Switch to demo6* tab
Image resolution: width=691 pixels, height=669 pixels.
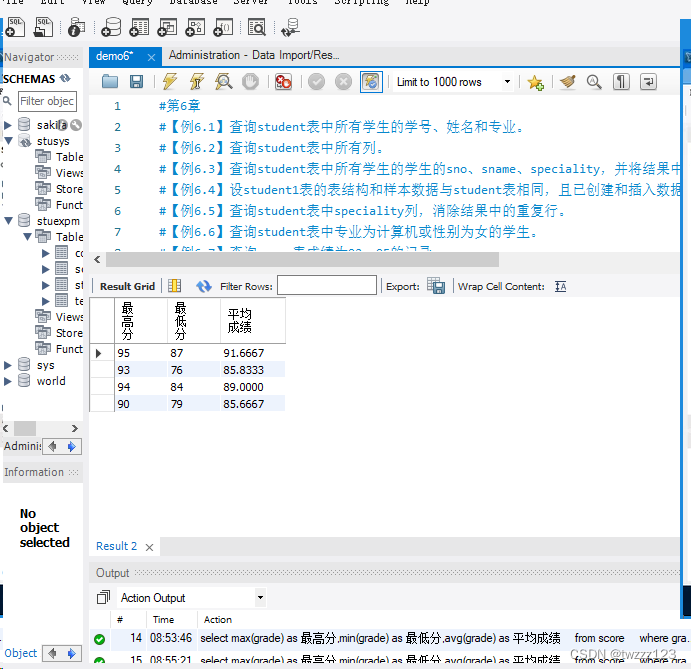(x=115, y=56)
